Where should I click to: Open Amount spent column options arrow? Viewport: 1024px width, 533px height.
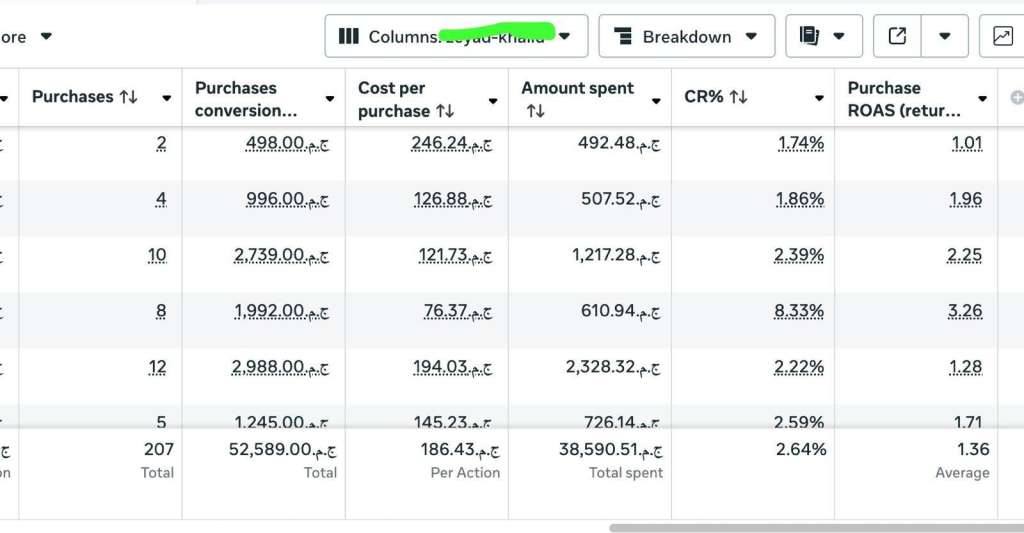tap(656, 101)
